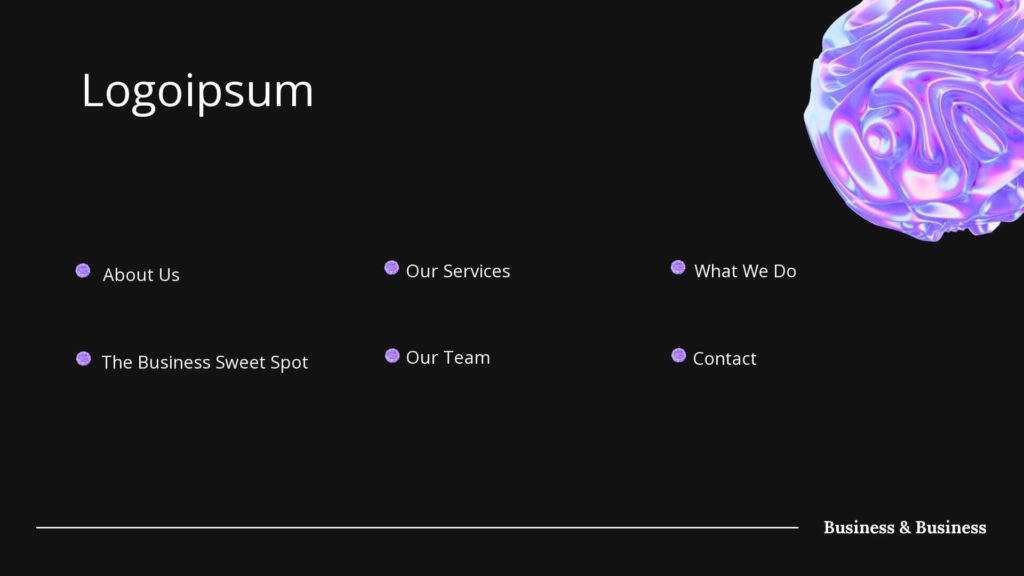Select the iridescent purple 3D sphere image

[914, 119]
